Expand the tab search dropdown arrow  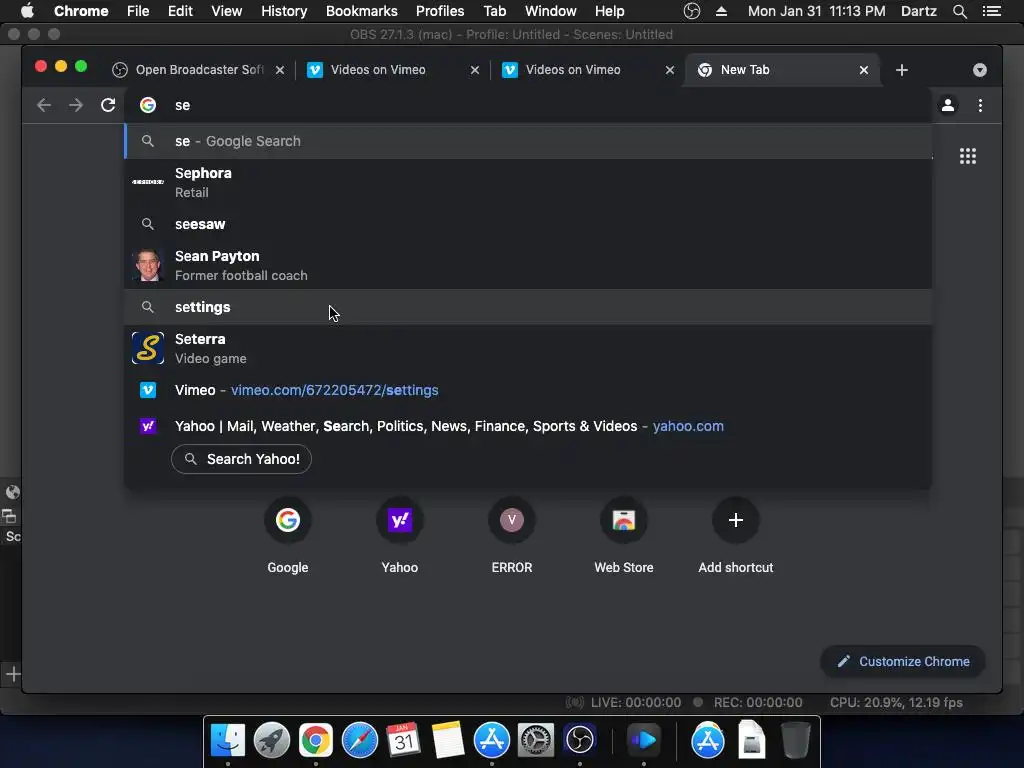tap(980, 70)
